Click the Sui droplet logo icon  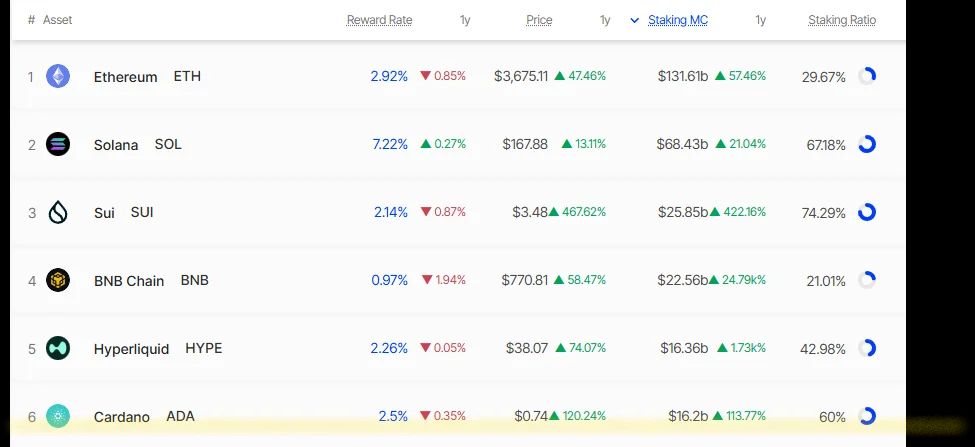58,213
